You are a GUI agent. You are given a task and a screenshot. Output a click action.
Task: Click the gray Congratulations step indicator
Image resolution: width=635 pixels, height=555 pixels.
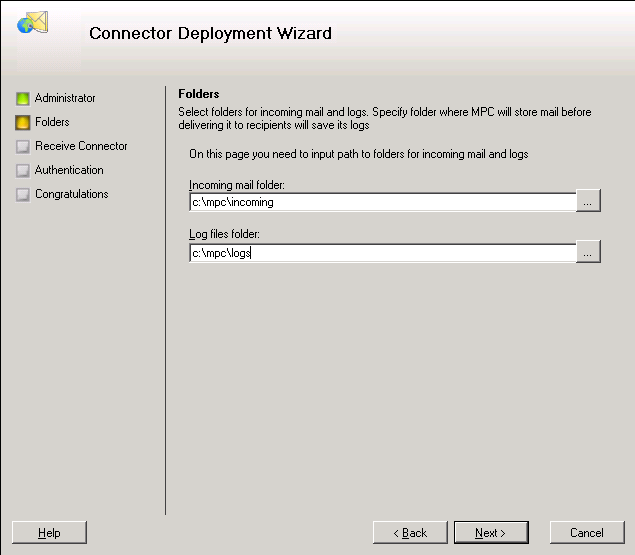click(x=23, y=194)
